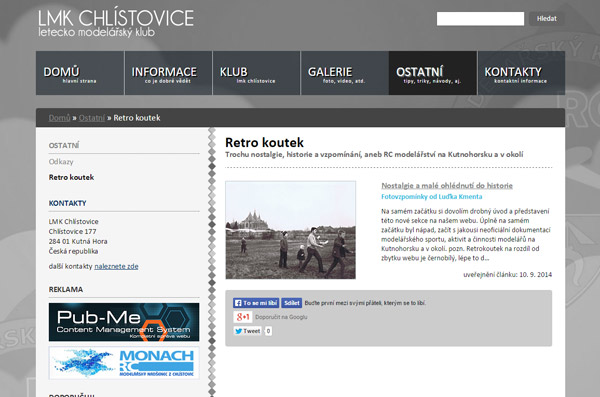Click the Ostatní breadcrumb link
600x397 pixels.
(x=91, y=118)
